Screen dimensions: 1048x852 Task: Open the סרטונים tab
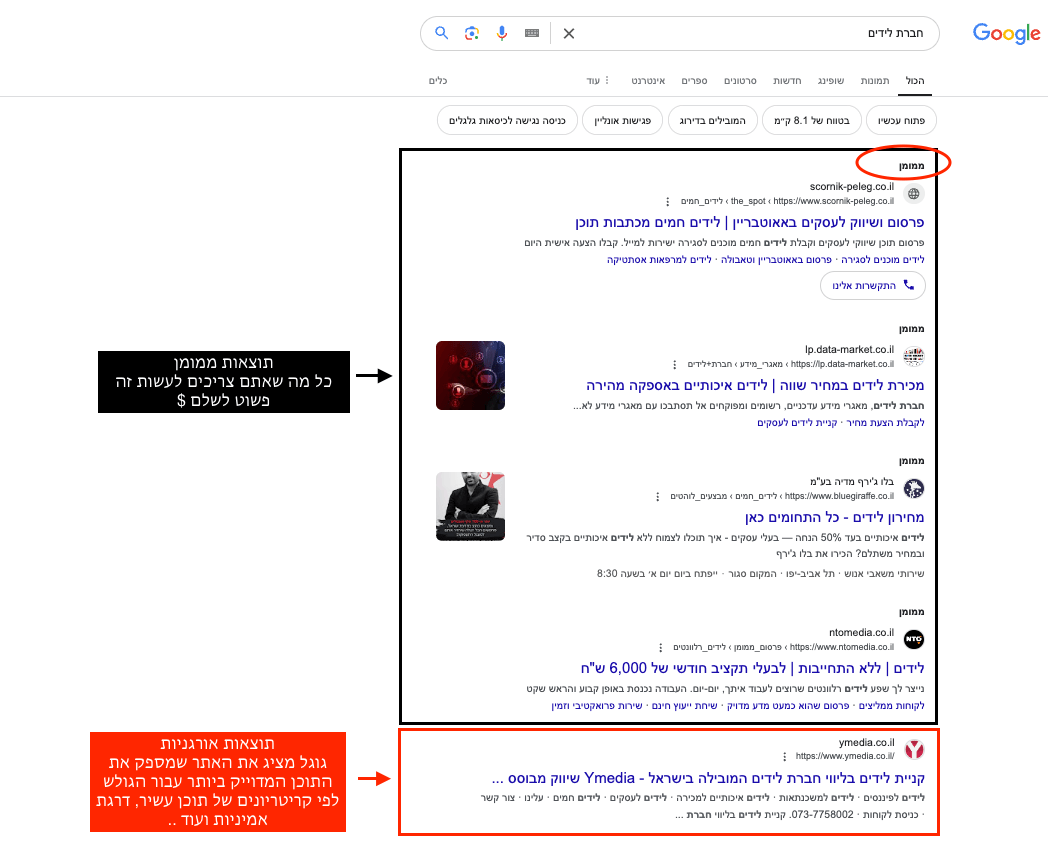741,80
